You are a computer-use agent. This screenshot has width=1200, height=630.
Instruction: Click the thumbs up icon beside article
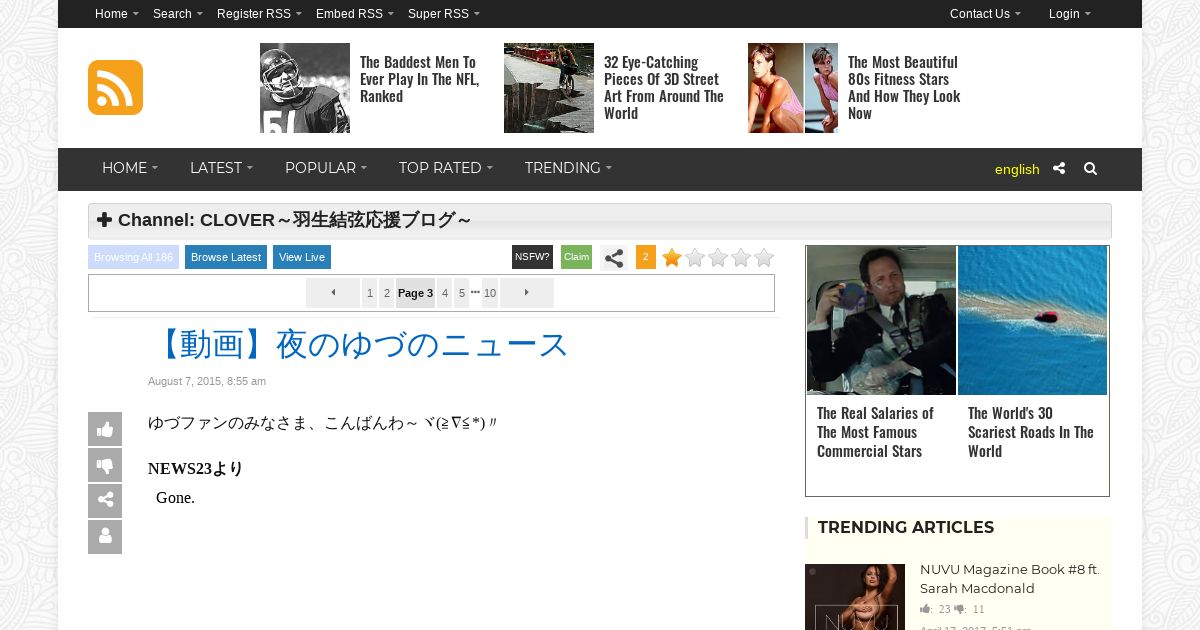pyautogui.click(x=105, y=429)
